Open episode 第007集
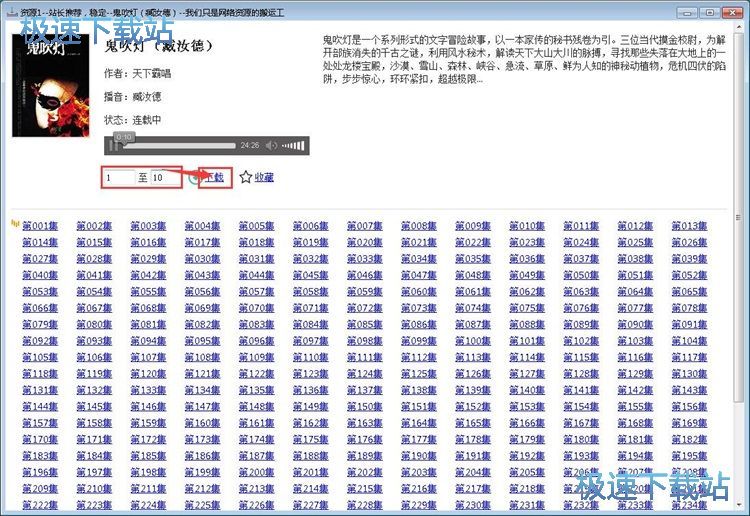This screenshot has height=516, width=750. [365, 226]
